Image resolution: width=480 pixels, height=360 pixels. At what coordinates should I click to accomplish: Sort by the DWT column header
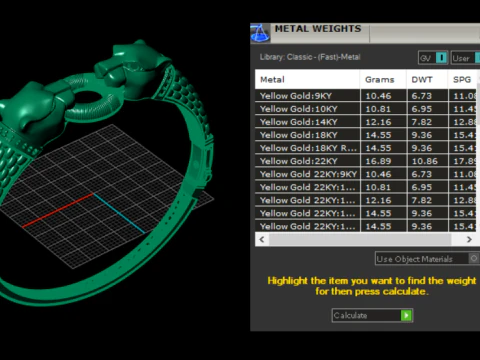coord(427,80)
